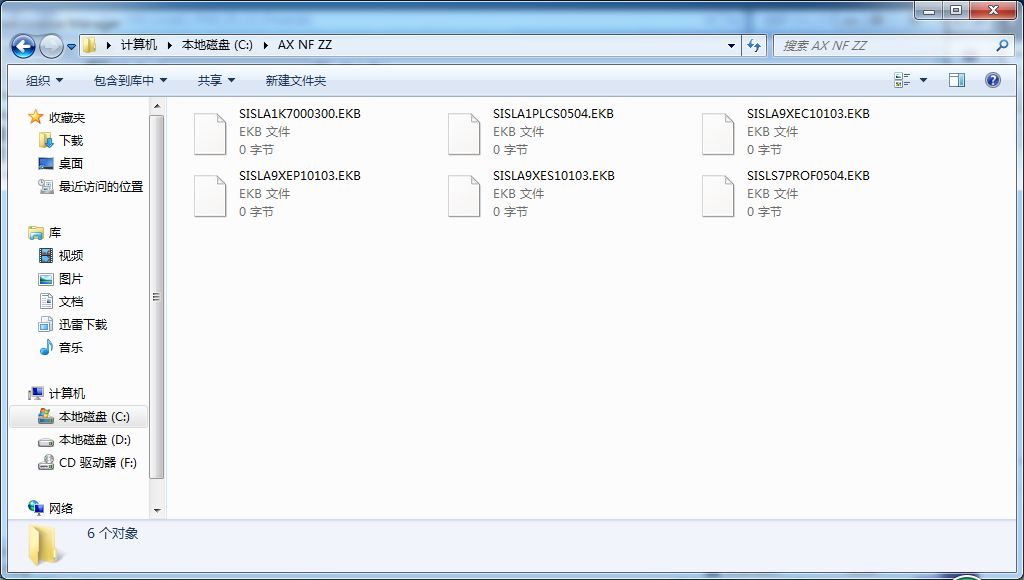Expand the 包含到库中 dropdown
This screenshot has width=1024, height=580.
tap(130, 80)
